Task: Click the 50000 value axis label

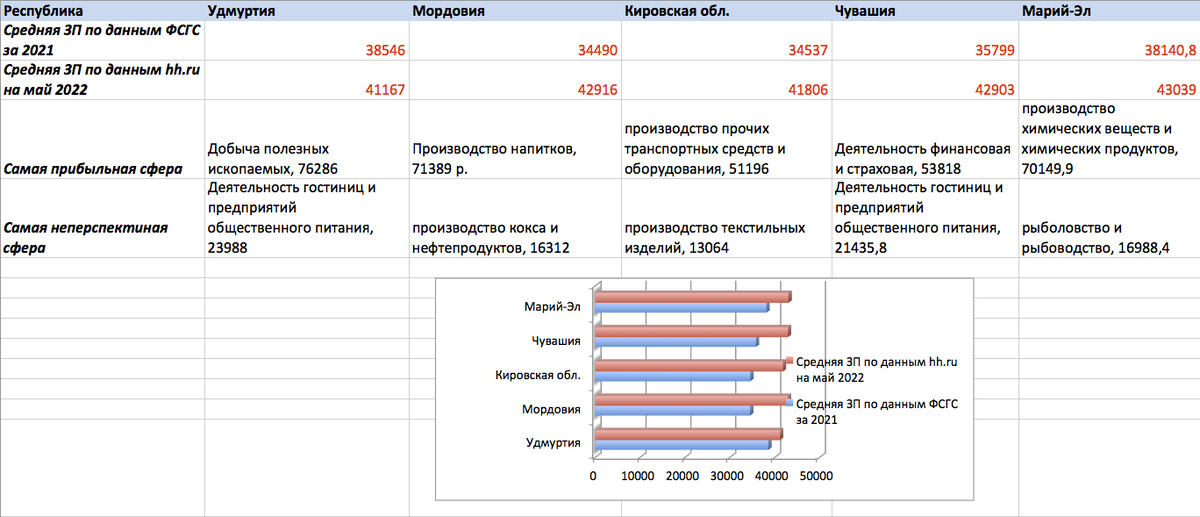Action: tap(815, 476)
